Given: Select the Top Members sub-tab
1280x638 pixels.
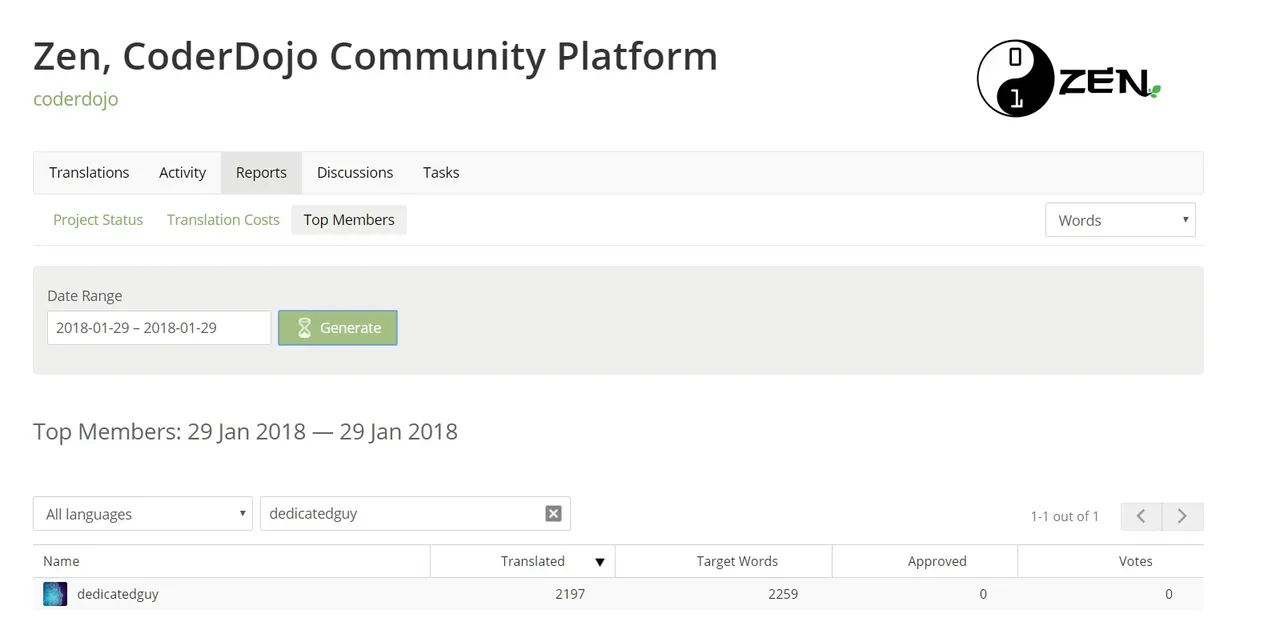Looking at the screenshot, I should (x=349, y=220).
